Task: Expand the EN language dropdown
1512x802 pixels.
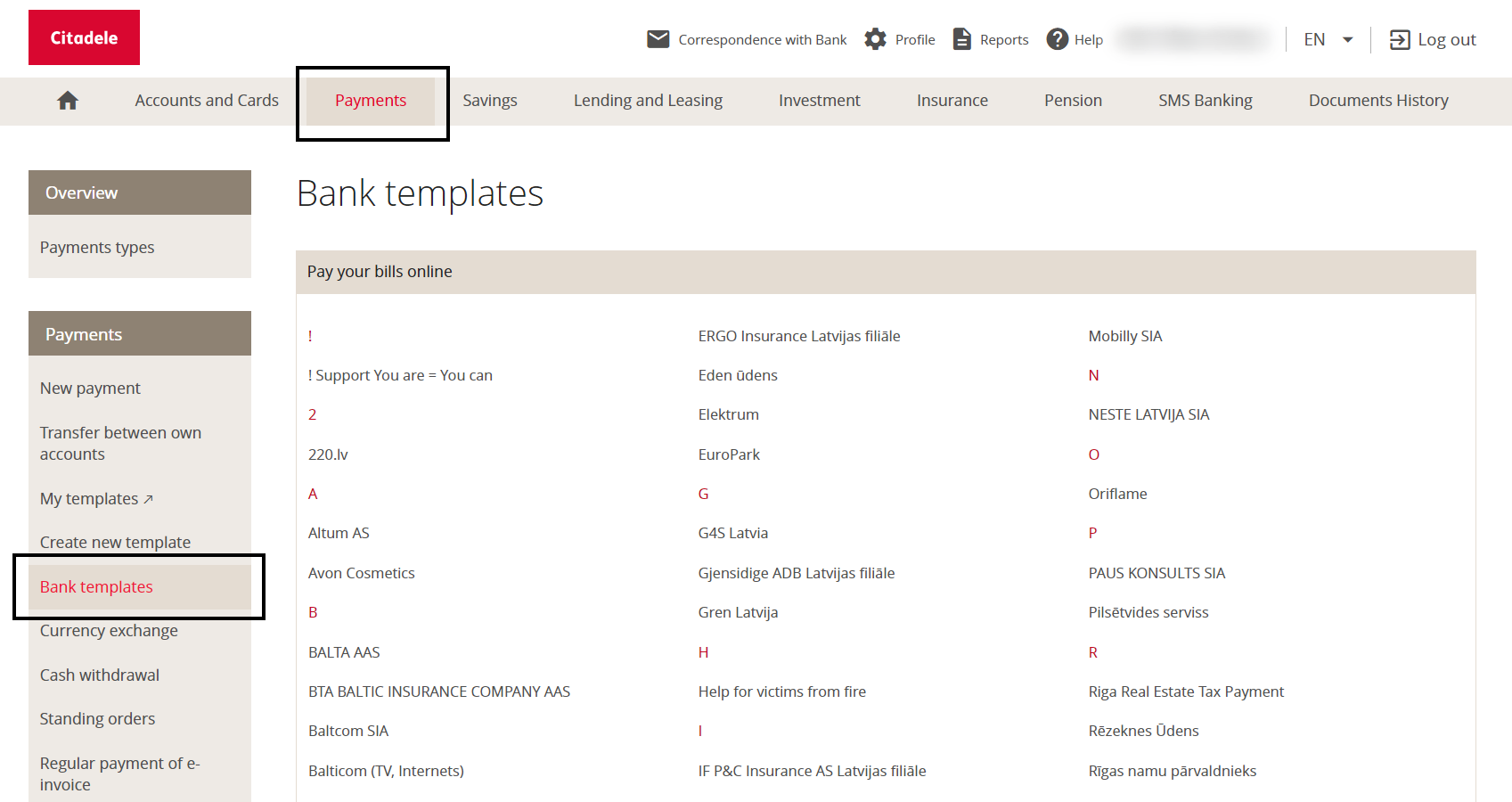Action: coord(1328,39)
